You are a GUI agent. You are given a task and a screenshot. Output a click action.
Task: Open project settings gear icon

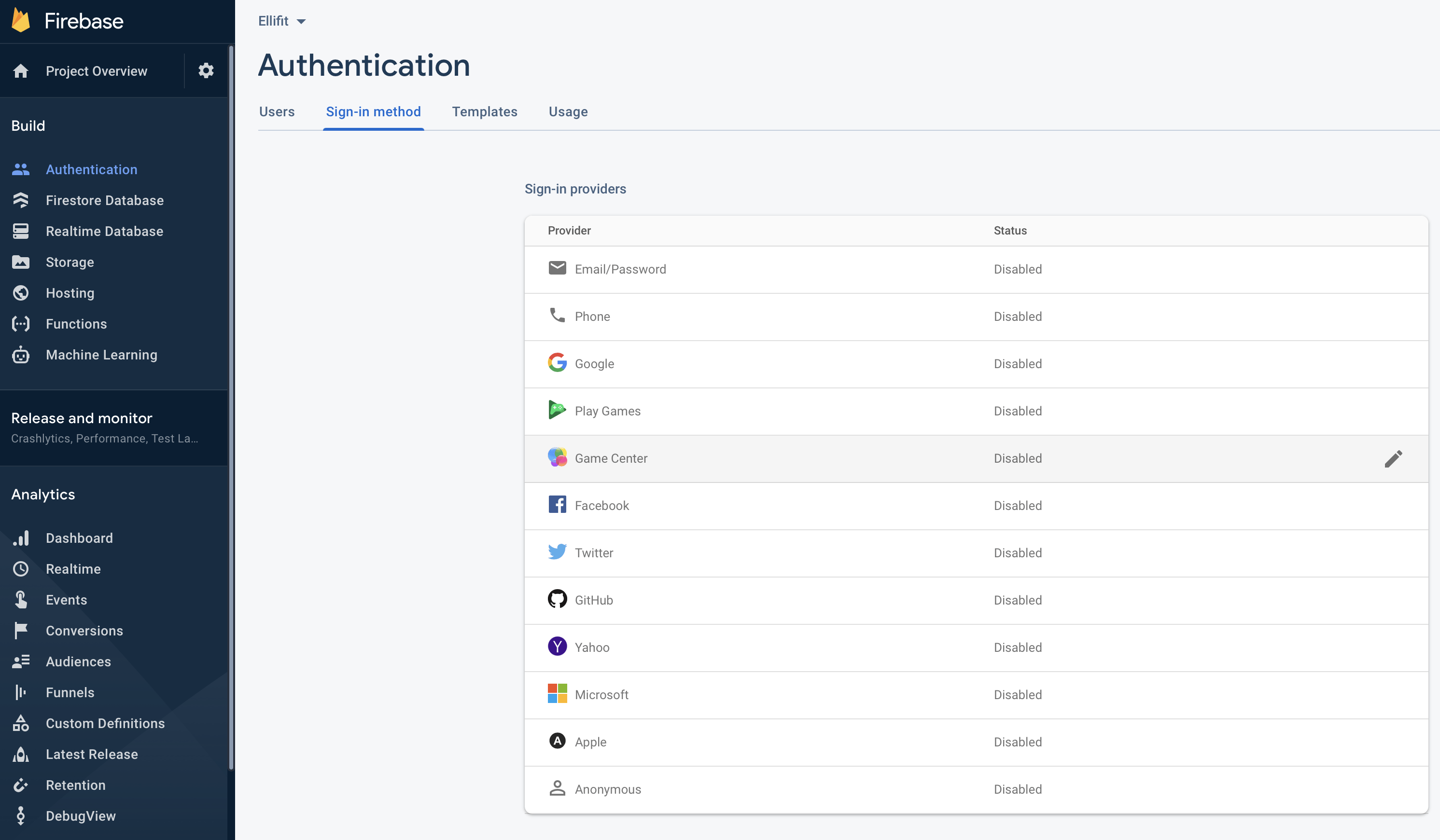(x=206, y=71)
